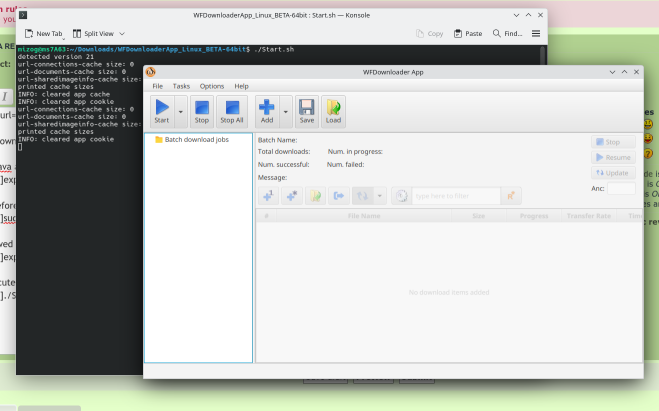Click the Stop All toolbar button
The width and height of the screenshot is (659, 411).
(232, 111)
